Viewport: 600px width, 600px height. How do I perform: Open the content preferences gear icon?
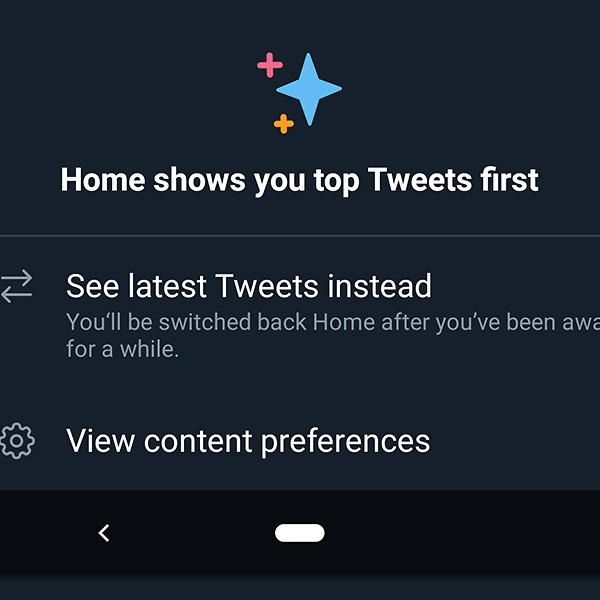coord(16,441)
